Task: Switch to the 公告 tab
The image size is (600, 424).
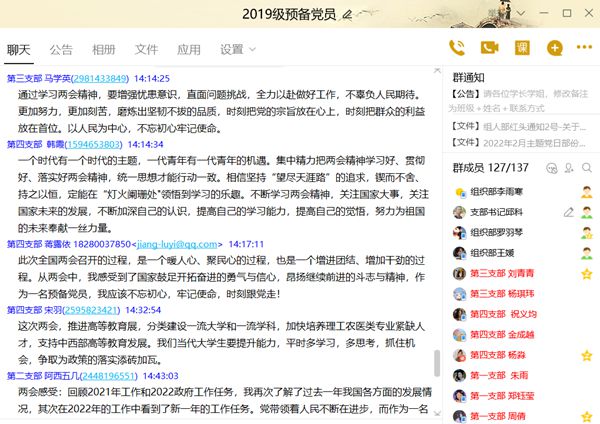Action: (61, 49)
